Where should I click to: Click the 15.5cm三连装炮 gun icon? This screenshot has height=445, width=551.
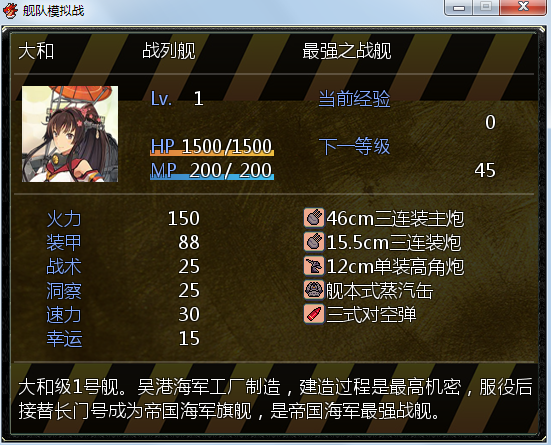click(x=314, y=242)
